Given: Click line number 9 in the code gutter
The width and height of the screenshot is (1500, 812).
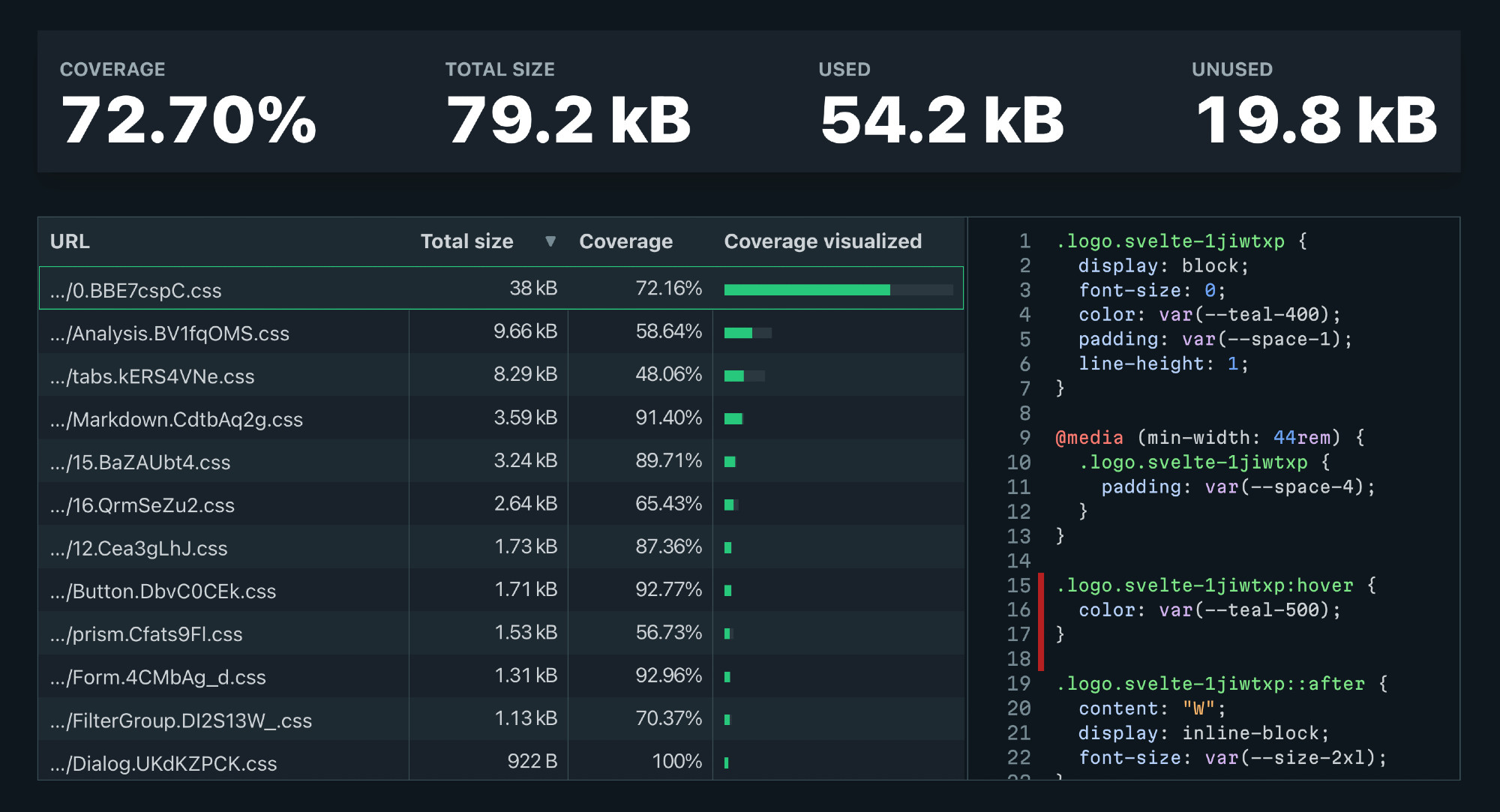Looking at the screenshot, I should click(x=1024, y=438).
